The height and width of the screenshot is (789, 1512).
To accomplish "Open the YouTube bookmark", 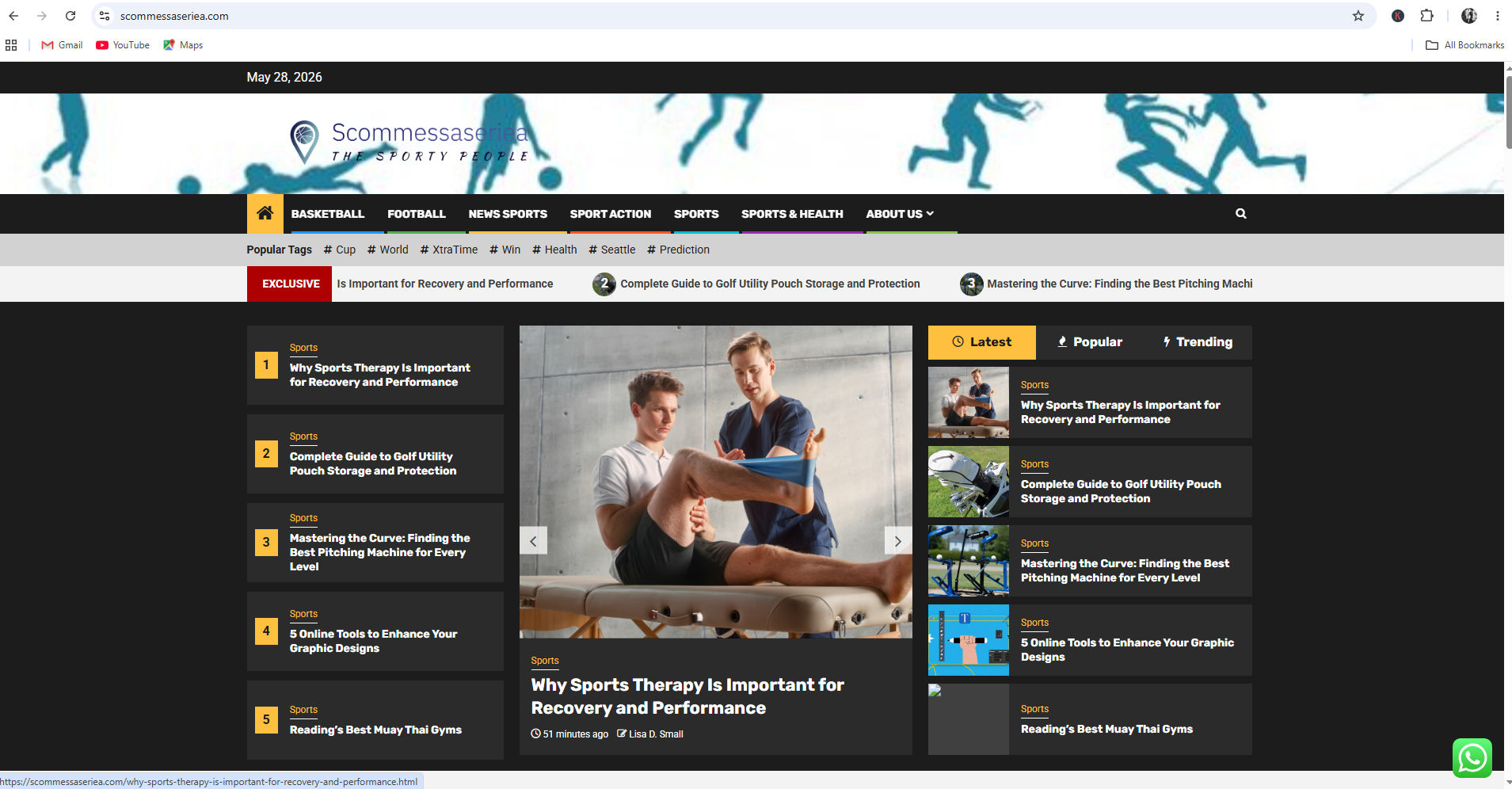I will (x=123, y=45).
